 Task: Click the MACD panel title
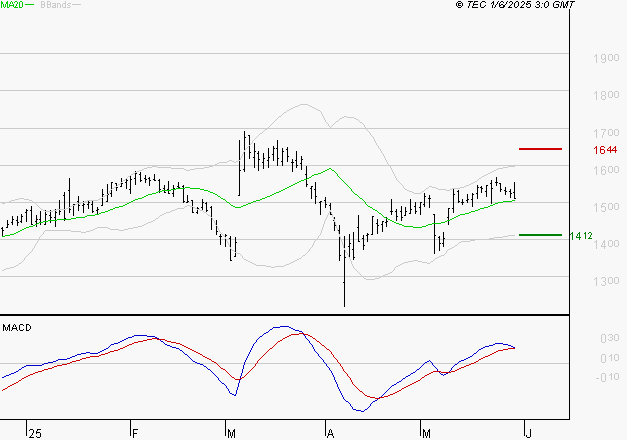click(16, 327)
